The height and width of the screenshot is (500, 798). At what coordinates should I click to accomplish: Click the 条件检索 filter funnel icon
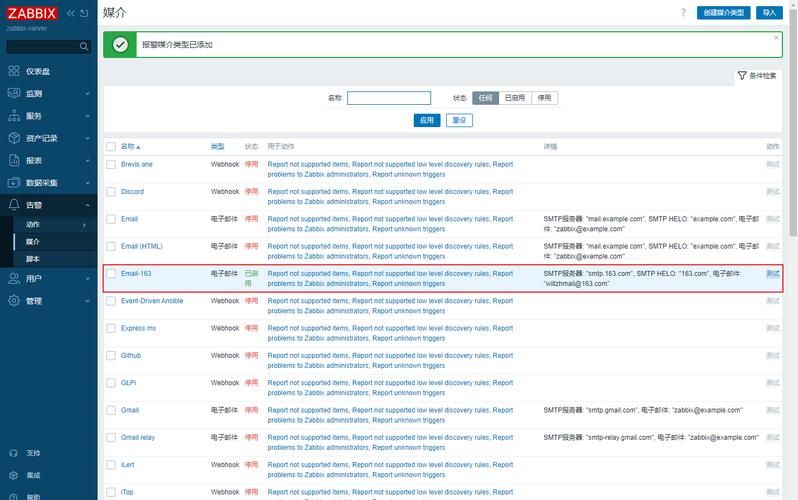742,75
